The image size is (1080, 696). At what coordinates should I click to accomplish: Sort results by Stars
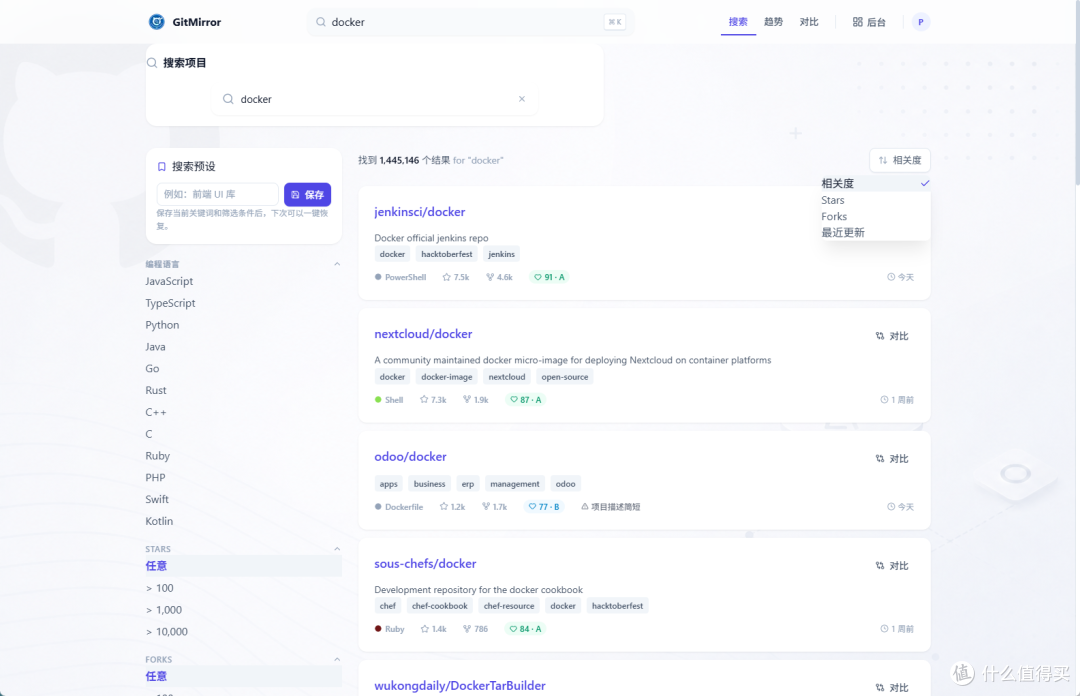coord(875,200)
